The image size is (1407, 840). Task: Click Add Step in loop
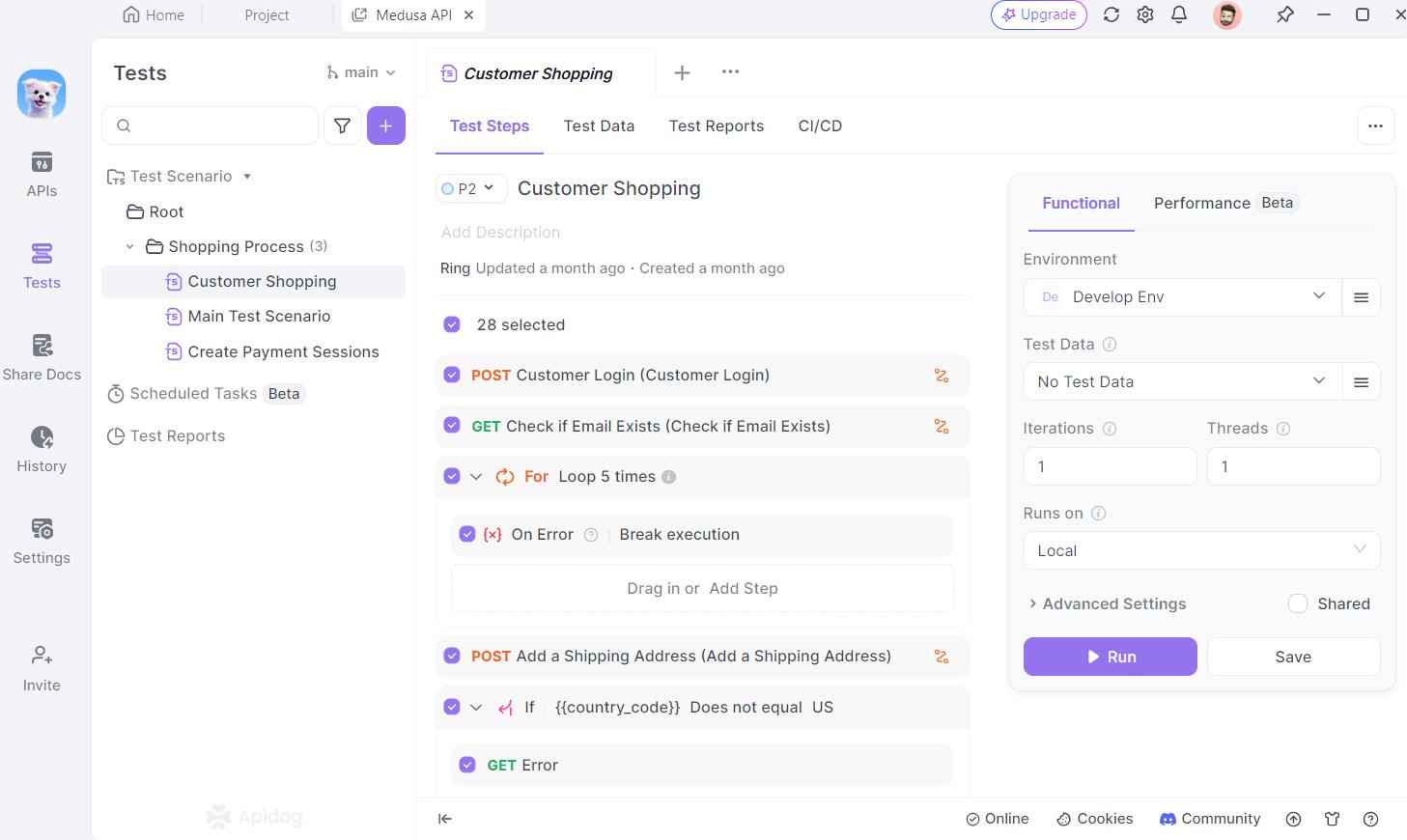pos(744,589)
